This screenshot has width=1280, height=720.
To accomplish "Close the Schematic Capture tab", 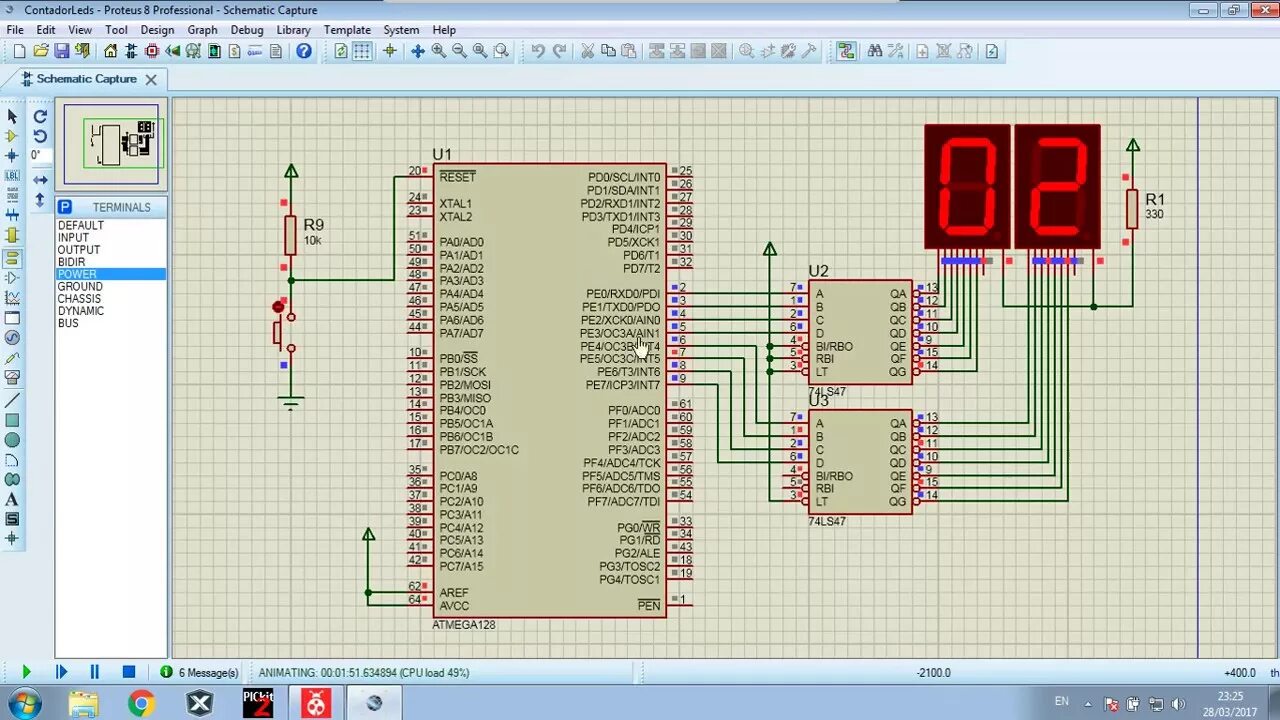I will (151, 79).
